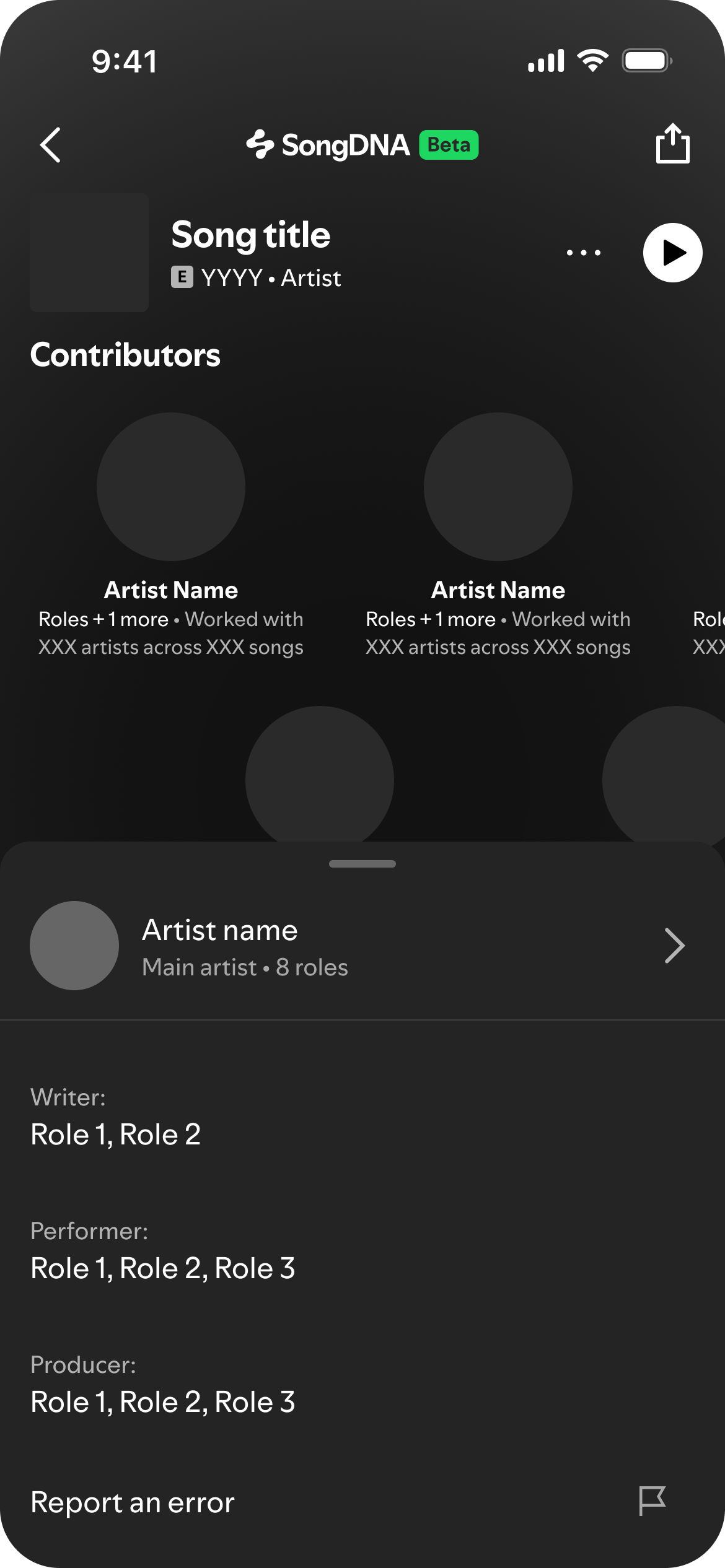Tap the Song title text
Viewport: 725px width, 1568px height.
click(x=250, y=235)
